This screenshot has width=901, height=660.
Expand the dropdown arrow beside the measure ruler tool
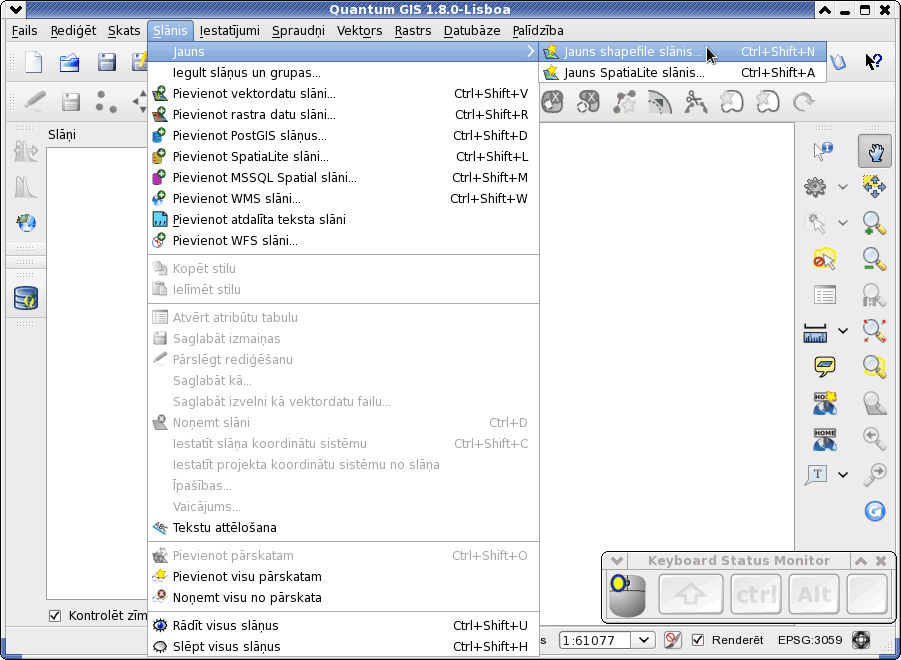(x=842, y=331)
